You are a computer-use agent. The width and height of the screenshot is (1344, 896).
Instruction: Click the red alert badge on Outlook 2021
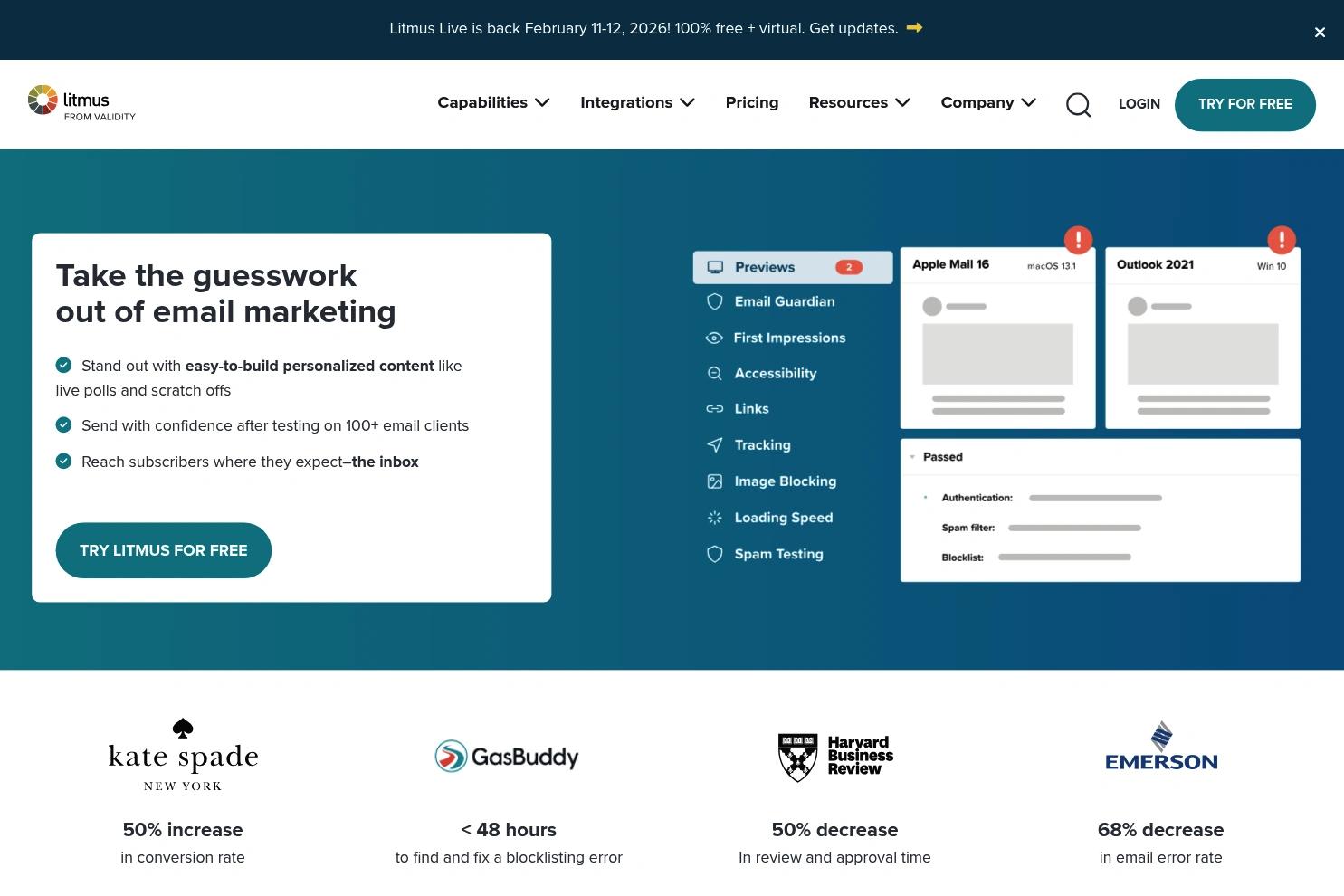point(1282,240)
